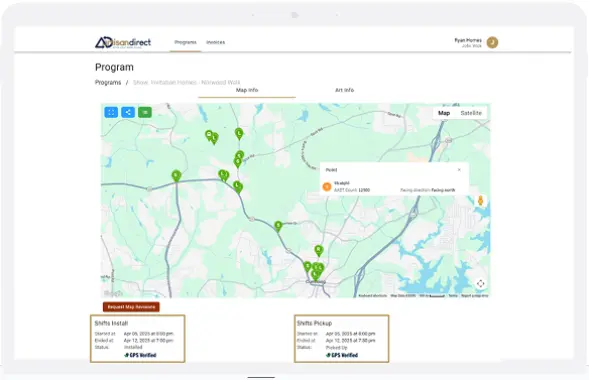
Task: Click the map recenter location icon
Action: (x=480, y=283)
